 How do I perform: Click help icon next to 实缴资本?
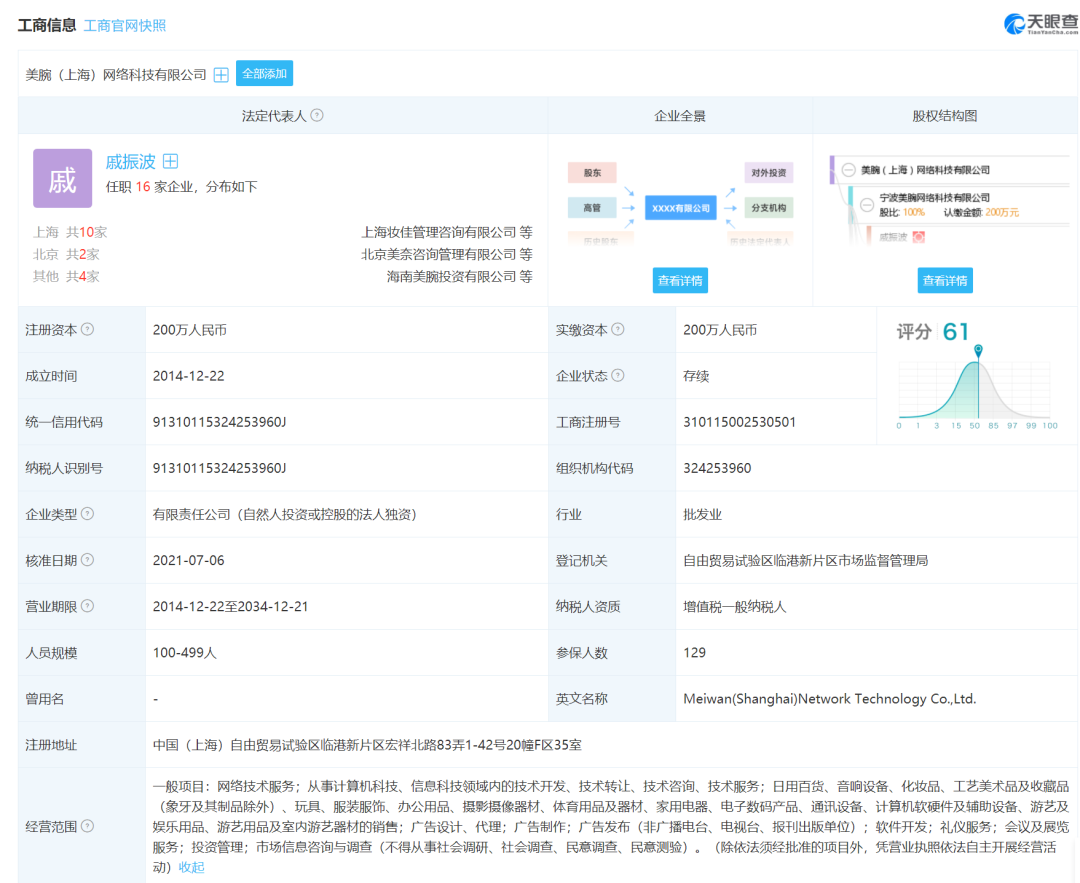coord(618,329)
